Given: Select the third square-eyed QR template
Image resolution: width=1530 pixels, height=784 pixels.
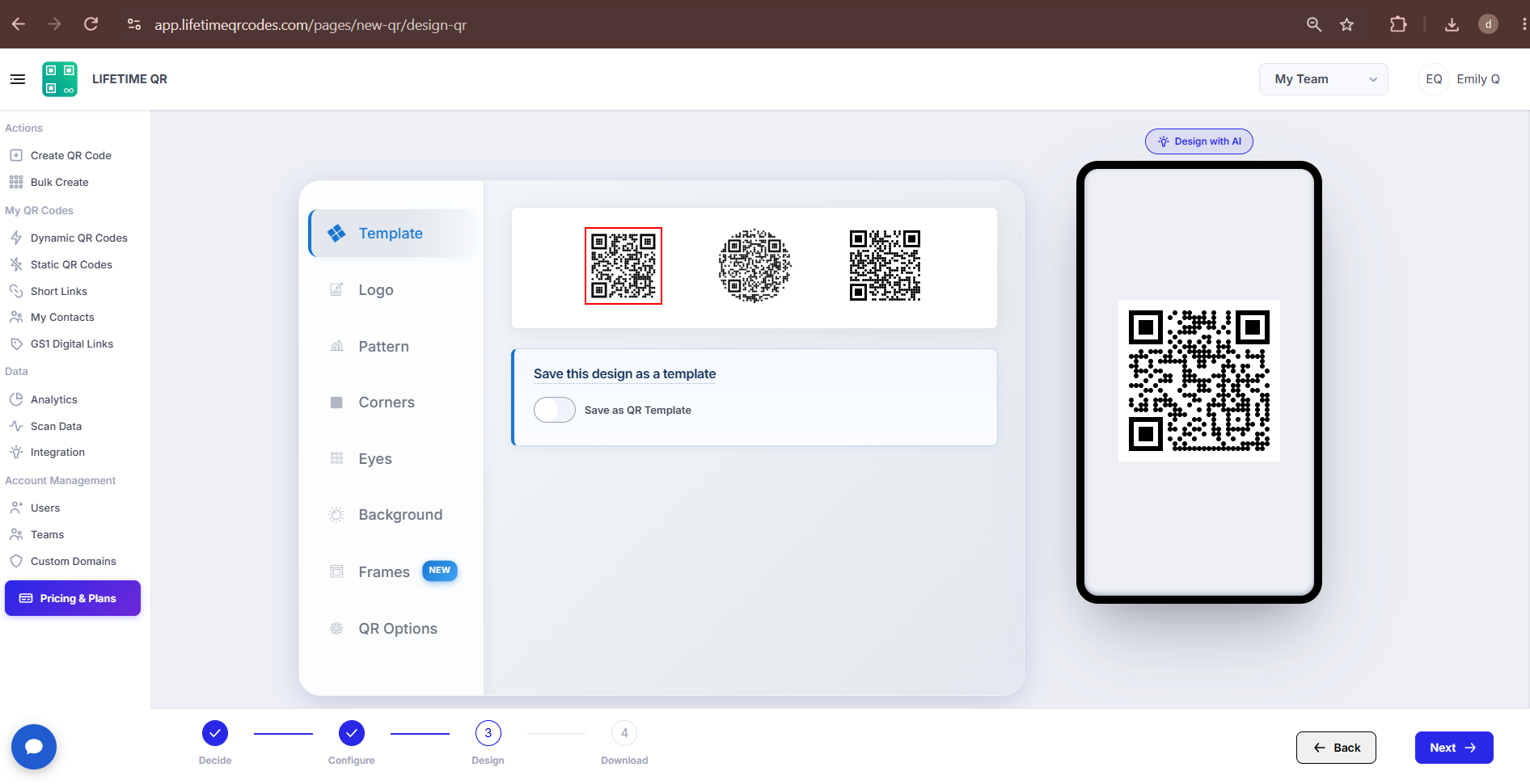Looking at the screenshot, I should 885,266.
